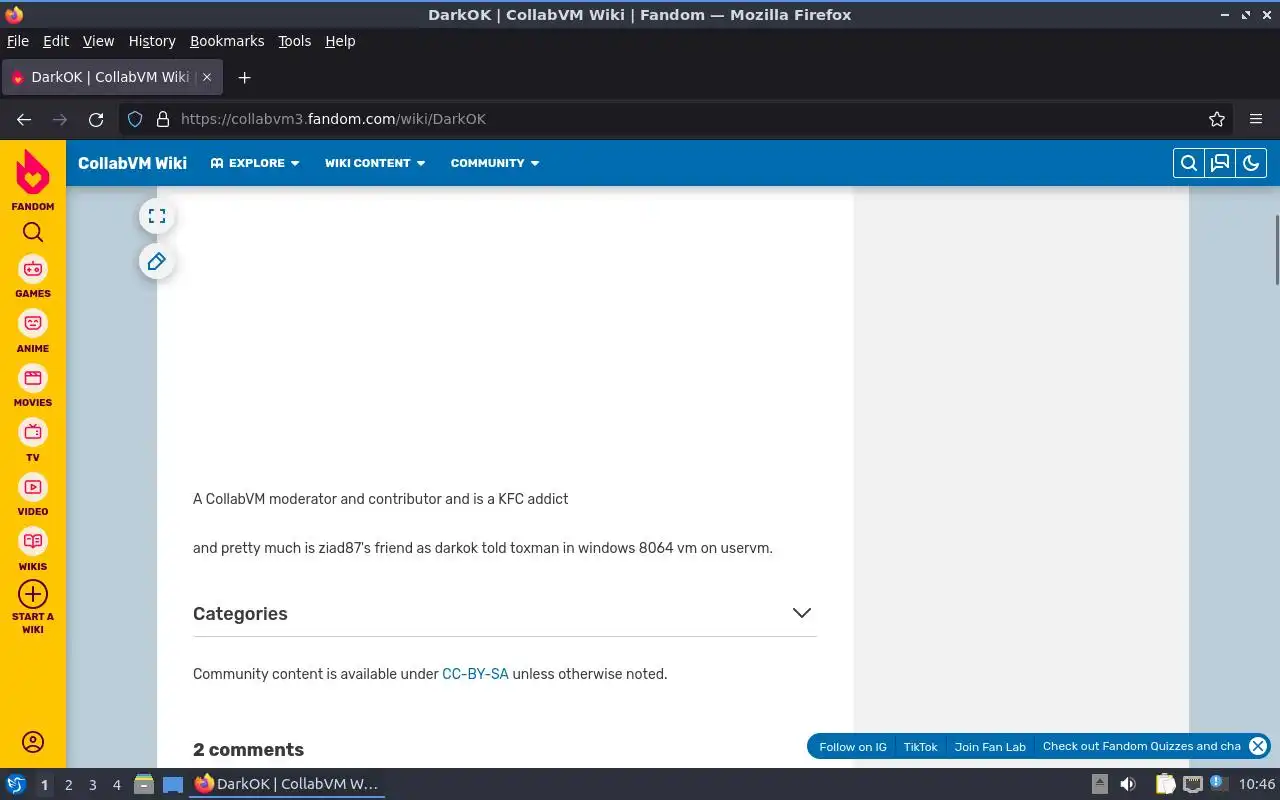
Task: Open tracking protection shield icon
Action: (x=136, y=119)
